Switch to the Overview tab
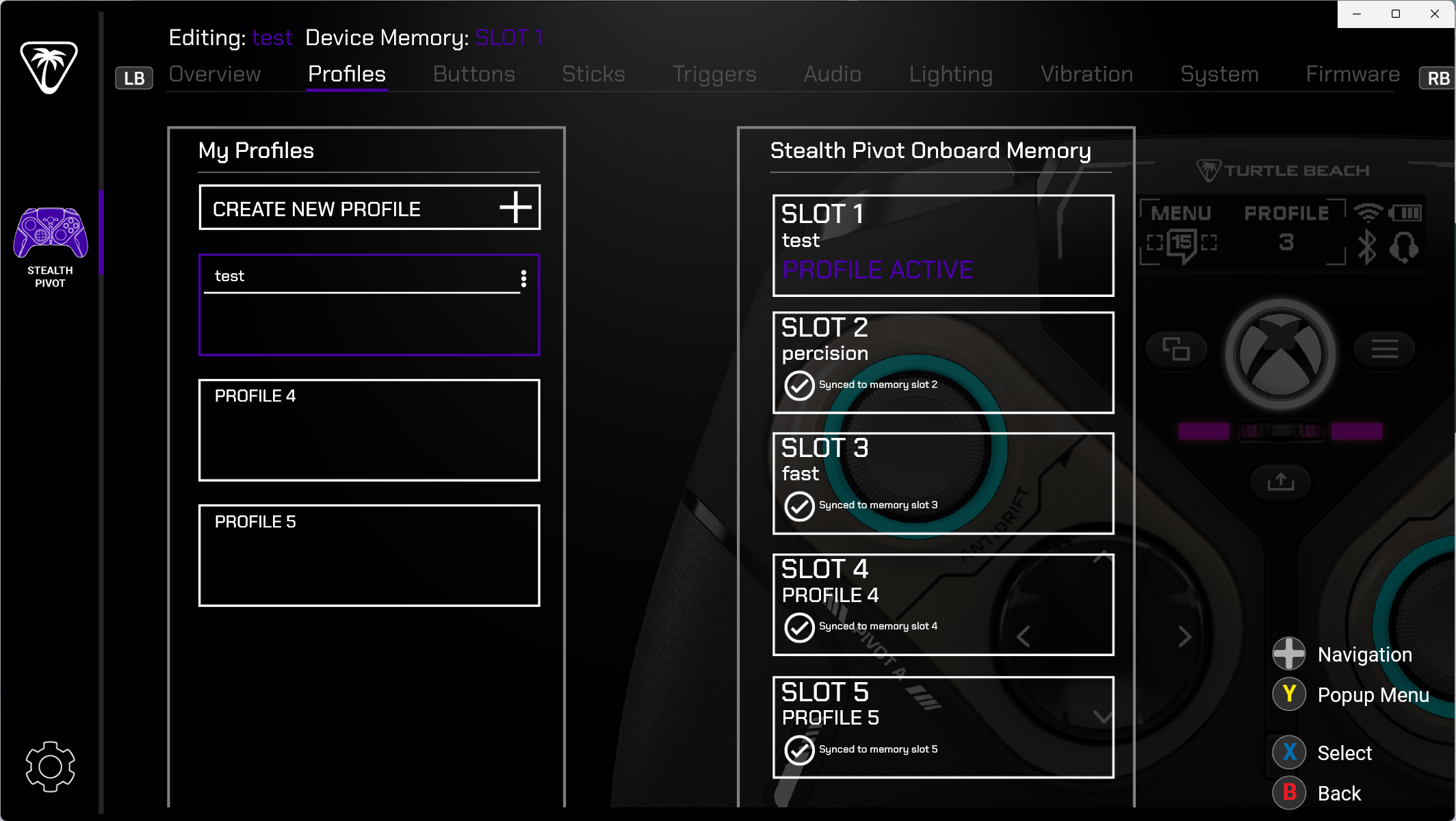Screen dimensions: 1456x821 click(x=215, y=74)
